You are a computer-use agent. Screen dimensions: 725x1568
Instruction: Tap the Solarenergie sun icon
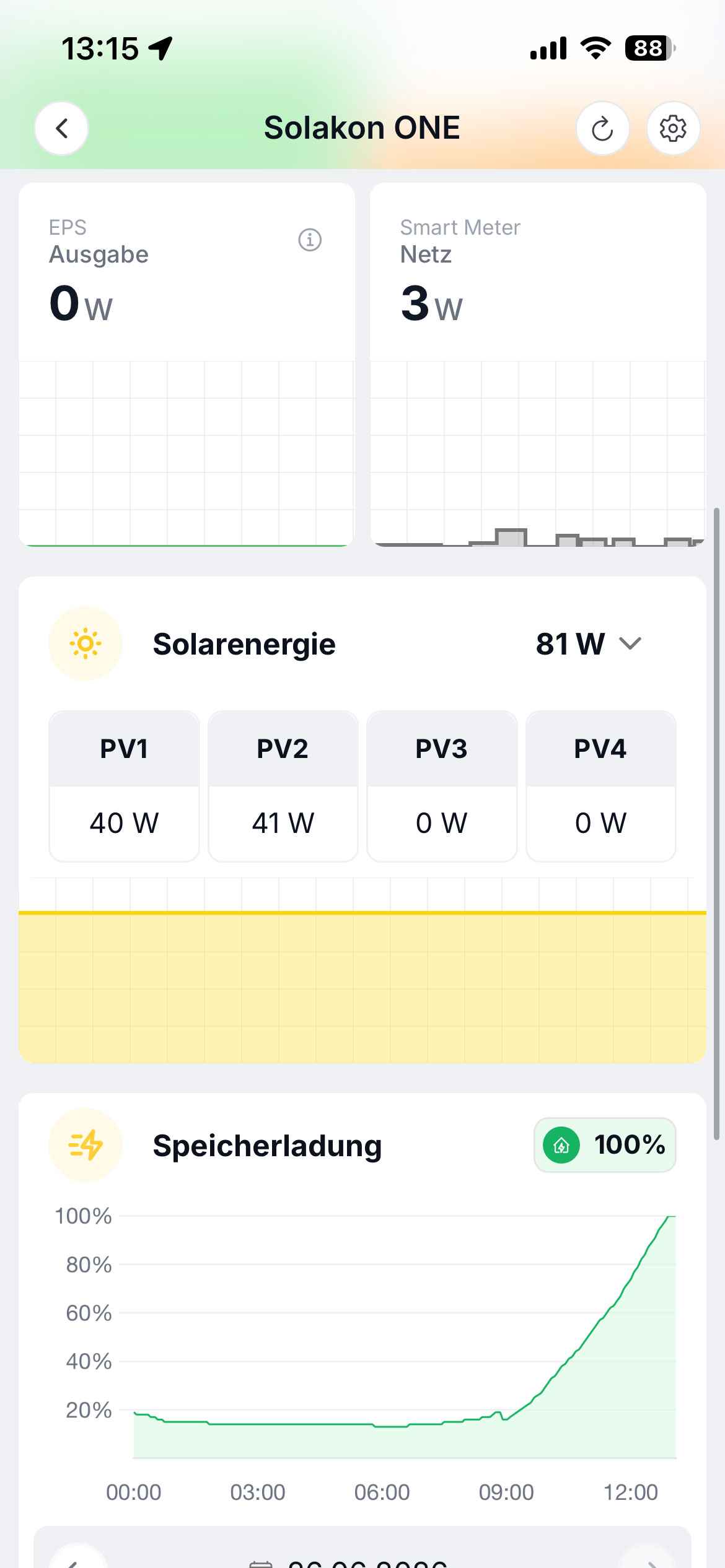tap(86, 643)
